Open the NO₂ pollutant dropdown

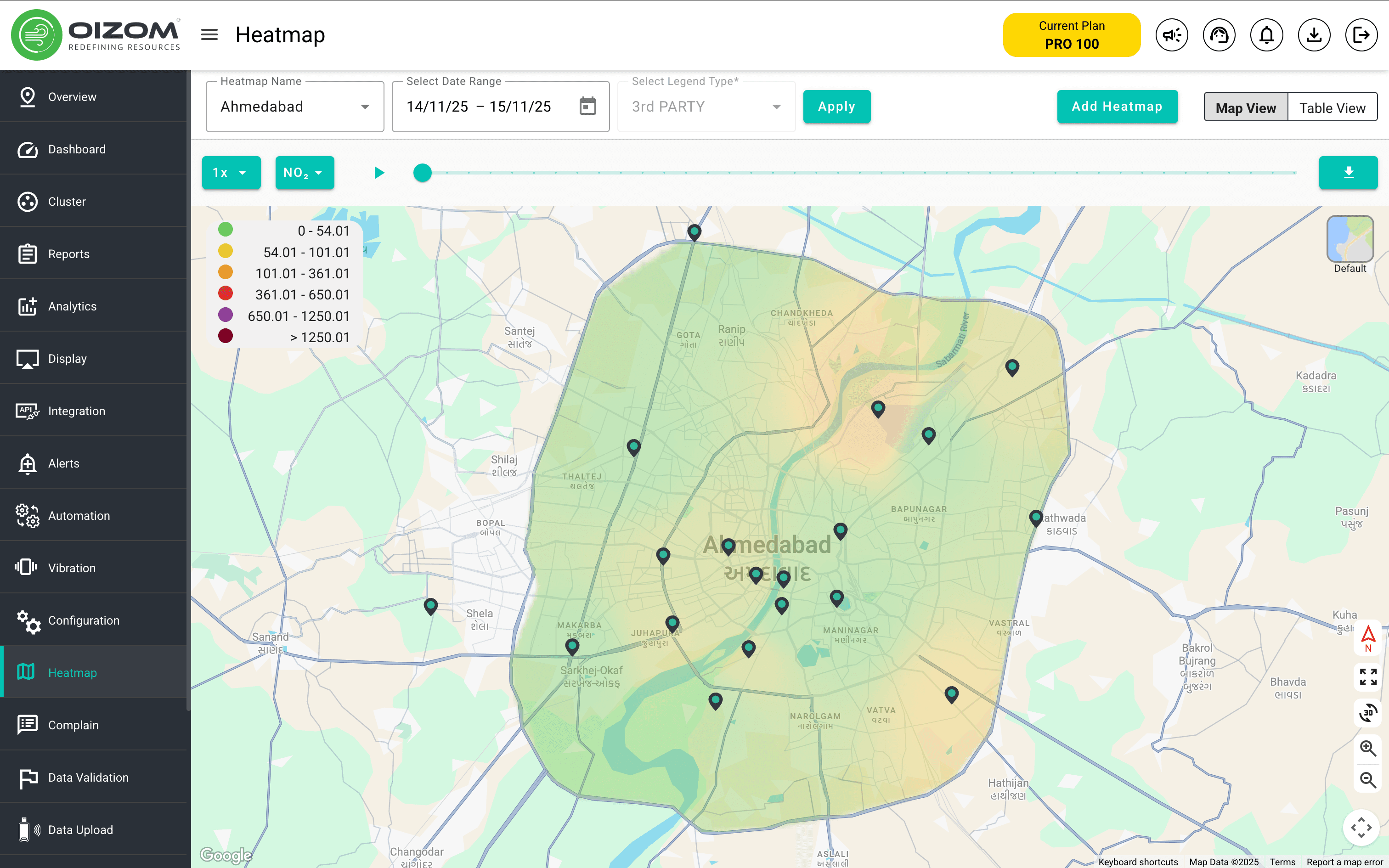[x=305, y=173]
